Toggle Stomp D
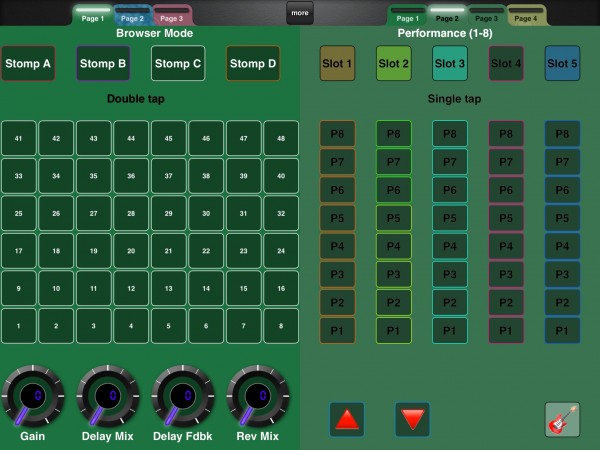The width and height of the screenshot is (600, 450). 253,64
